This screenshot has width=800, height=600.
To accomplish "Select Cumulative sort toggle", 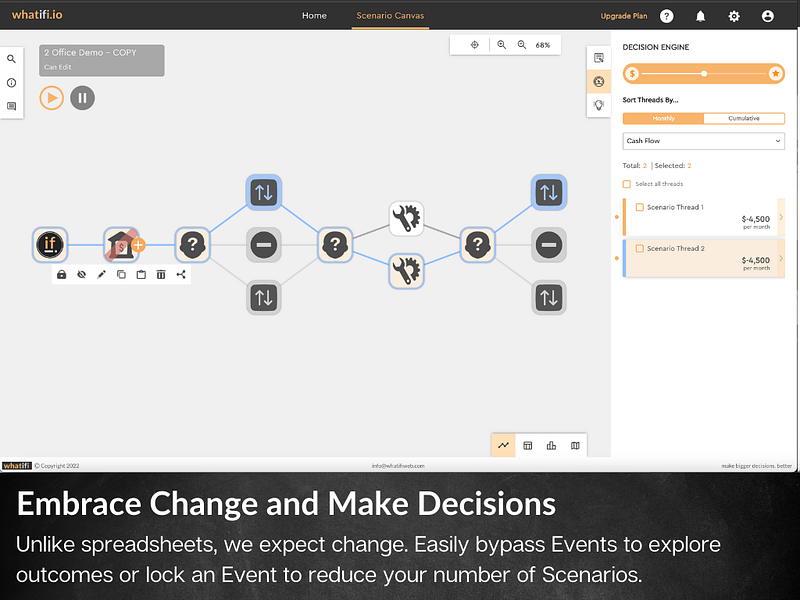I will coord(744,118).
